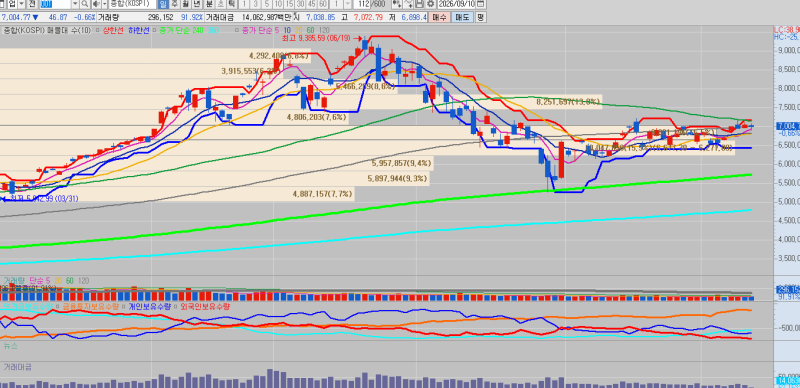This screenshot has height=388, width=800.
Task: Select the 주 weekly period button
Action: pyautogui.click(x=174, y=4)
